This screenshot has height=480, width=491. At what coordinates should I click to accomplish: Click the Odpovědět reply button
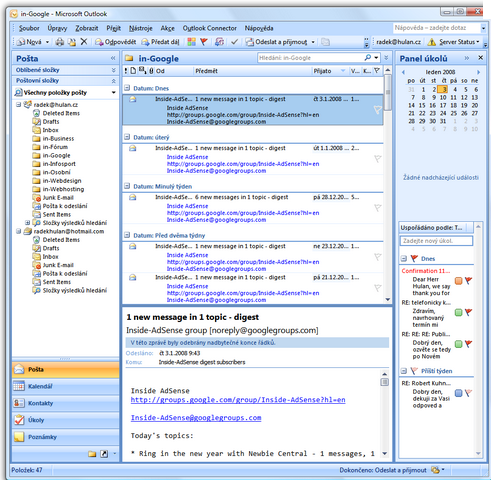point(116,42)
